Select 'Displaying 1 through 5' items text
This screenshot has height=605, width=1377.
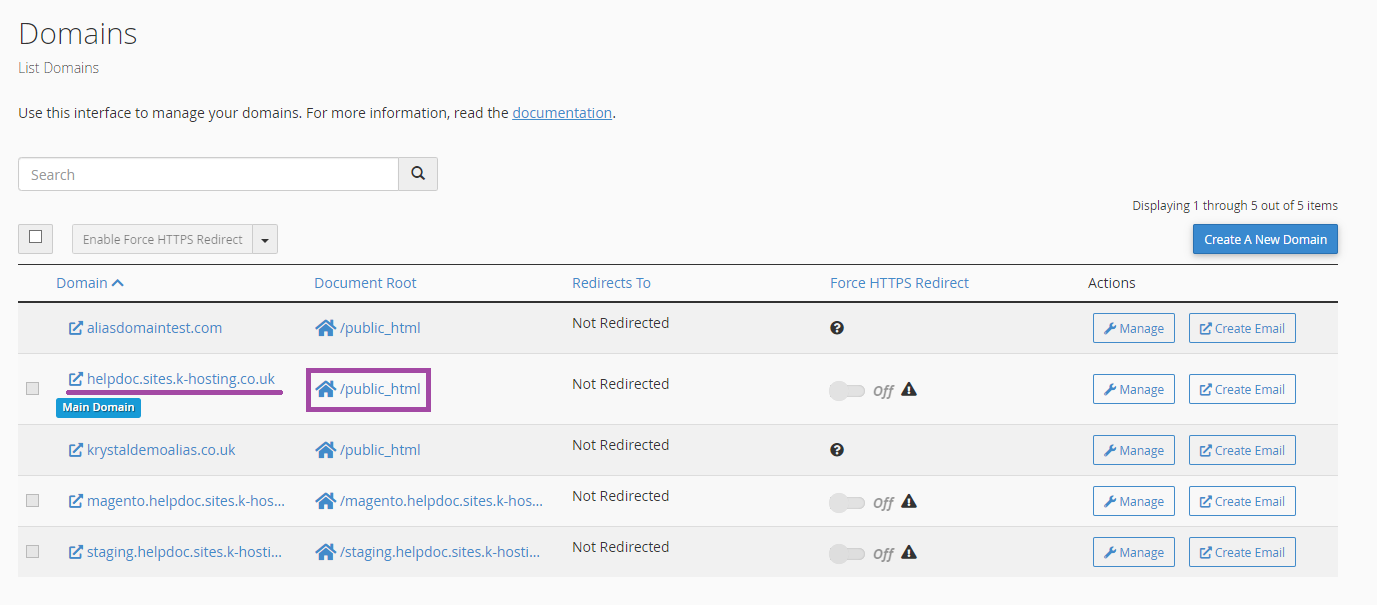[1235, 205]
